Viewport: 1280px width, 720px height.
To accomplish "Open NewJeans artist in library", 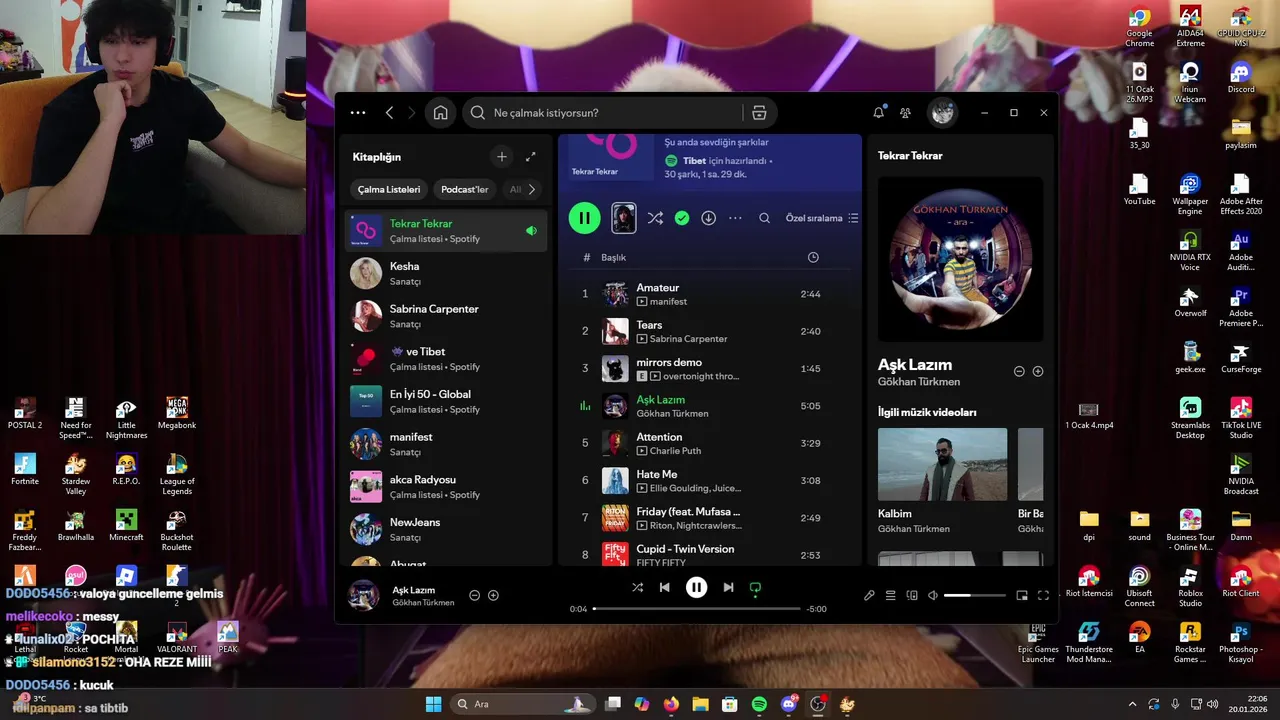I will [x=446, y=529].
